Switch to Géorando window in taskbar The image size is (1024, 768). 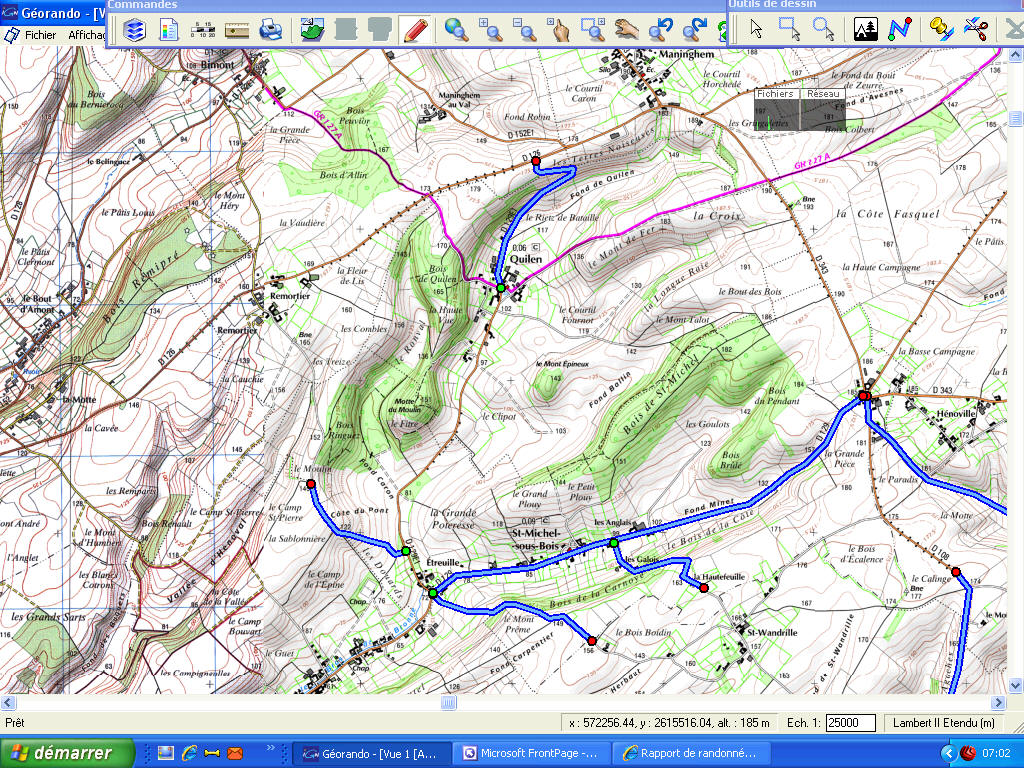[370, 754]
